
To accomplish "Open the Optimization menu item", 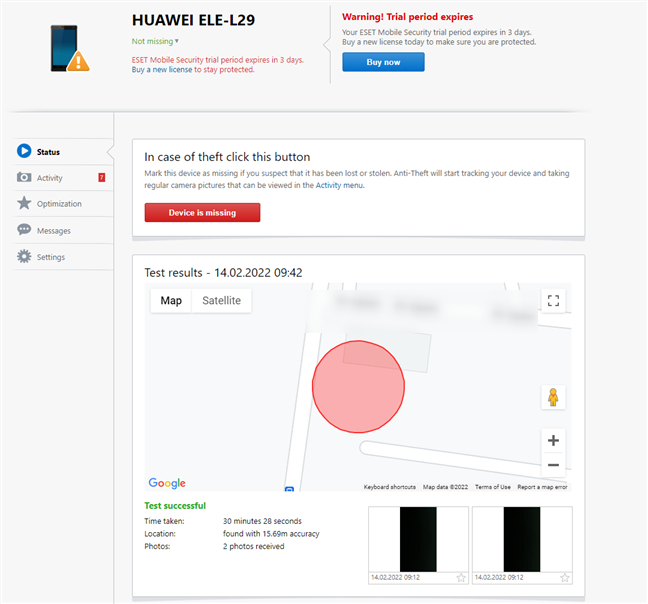I will pyautogui.click(x=63, y=204).
